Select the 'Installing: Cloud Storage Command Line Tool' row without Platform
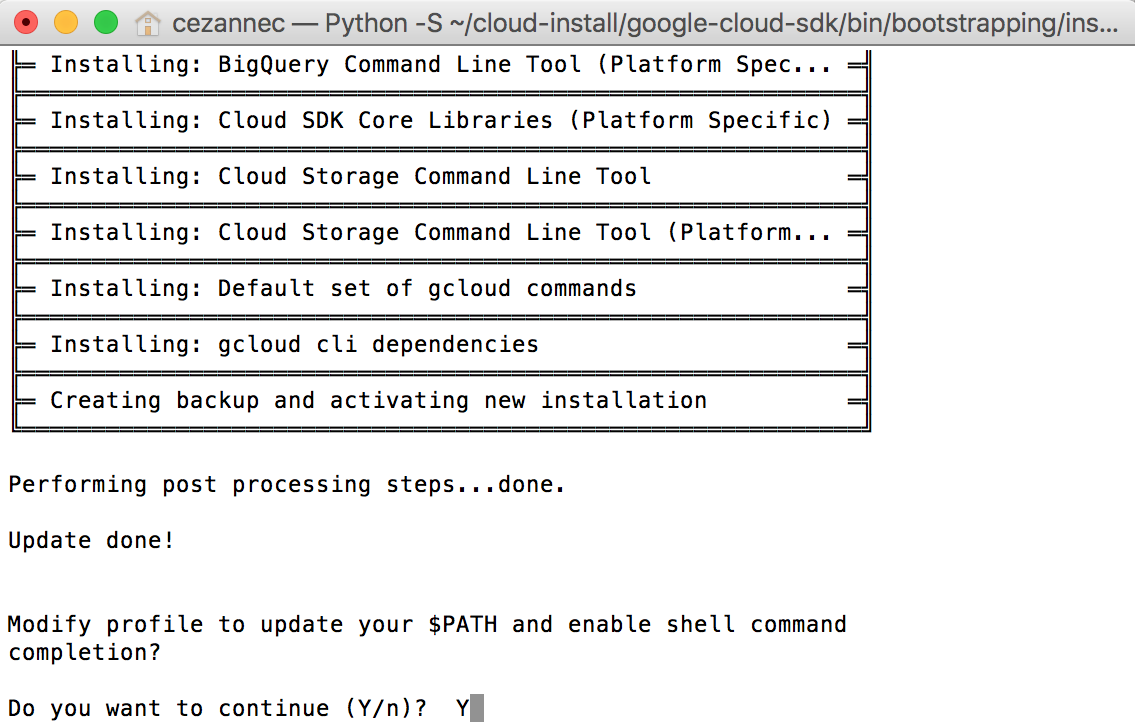The image size is (1135, 728). click(x=350, y=177)
